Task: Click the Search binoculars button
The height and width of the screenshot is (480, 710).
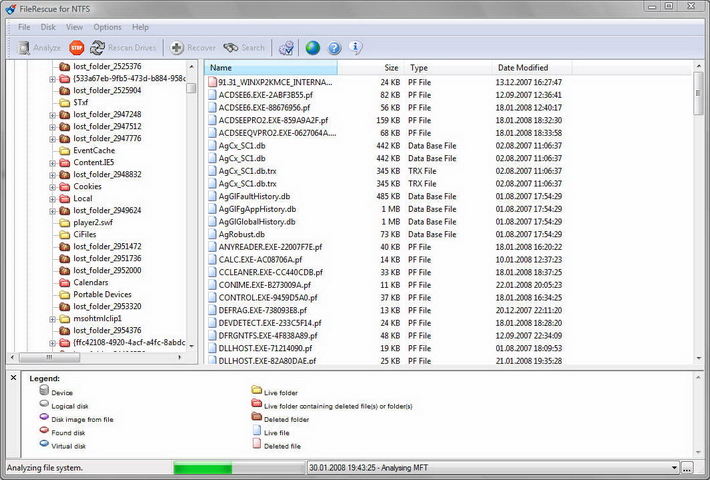Action: click(244, 47)
